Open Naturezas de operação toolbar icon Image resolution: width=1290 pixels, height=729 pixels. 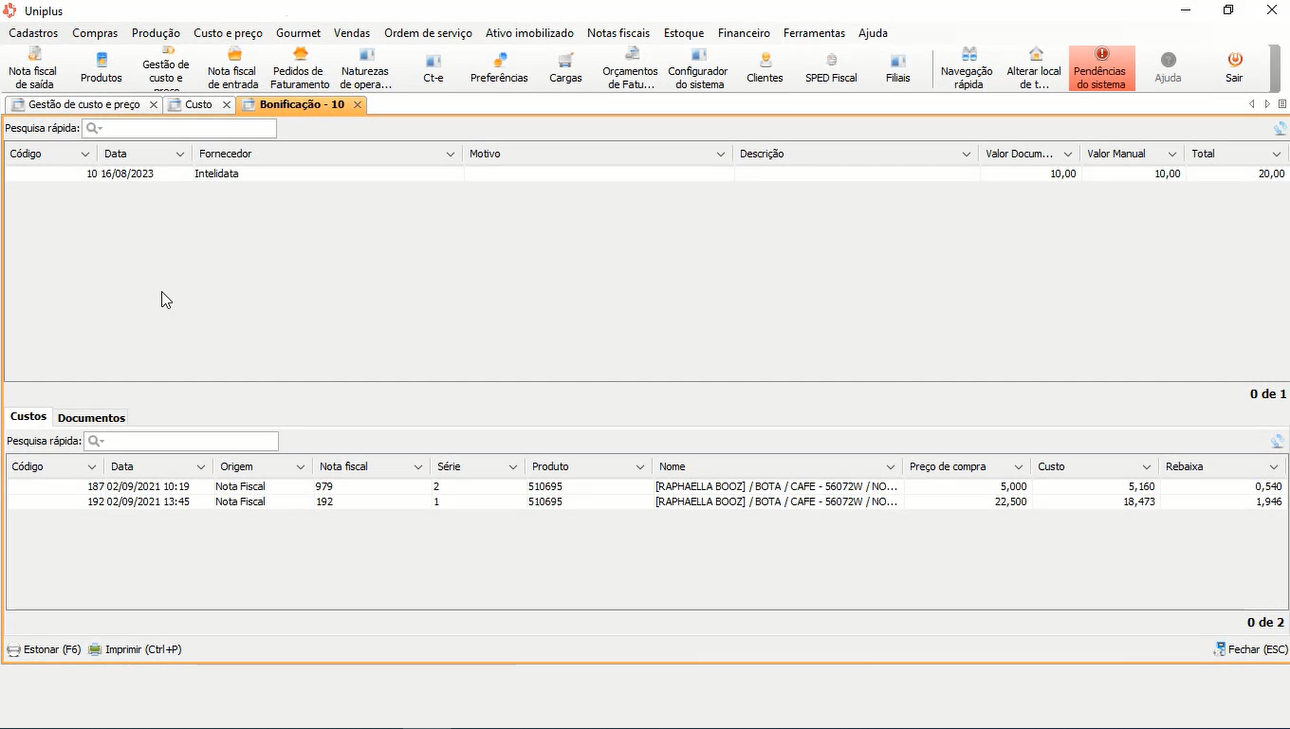(x=365, y=68)
